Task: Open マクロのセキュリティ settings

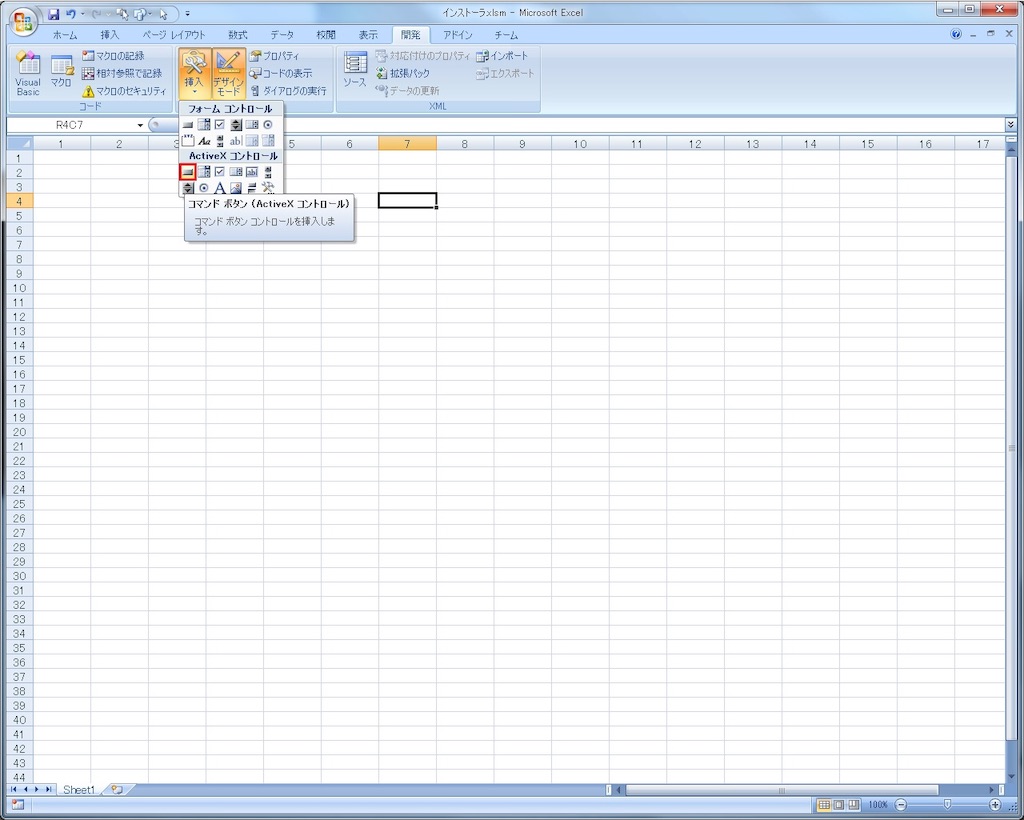Action: pyautogui.click(x=124, y=91)
